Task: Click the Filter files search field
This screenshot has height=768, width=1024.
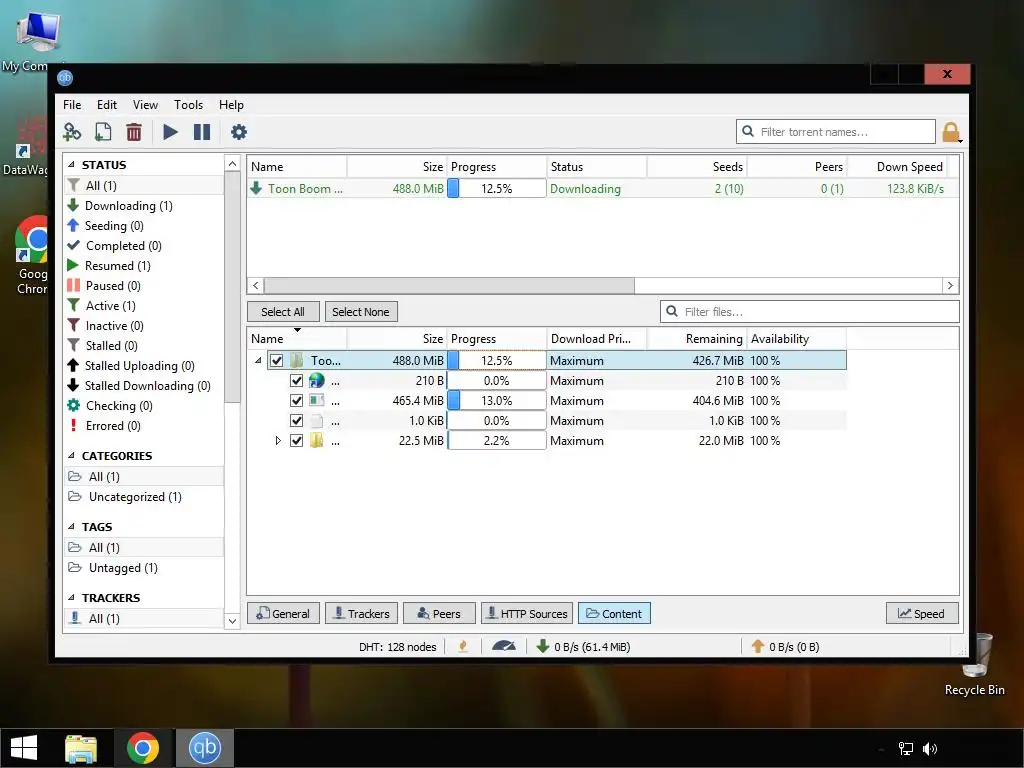Action: (x=810, y=312)
